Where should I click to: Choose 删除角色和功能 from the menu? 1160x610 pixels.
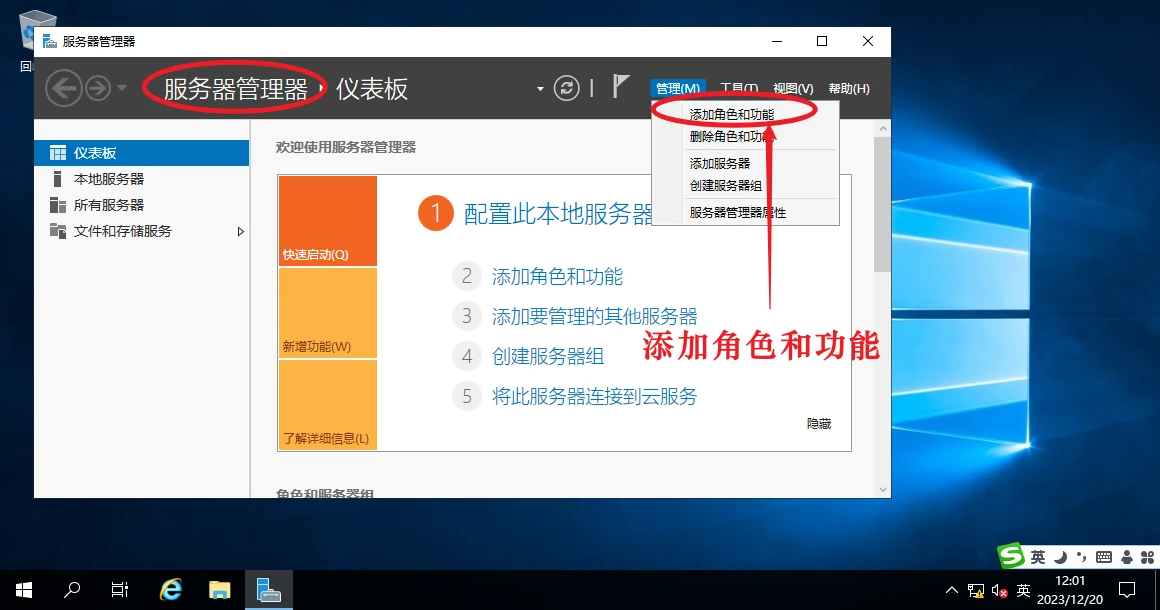745,137
